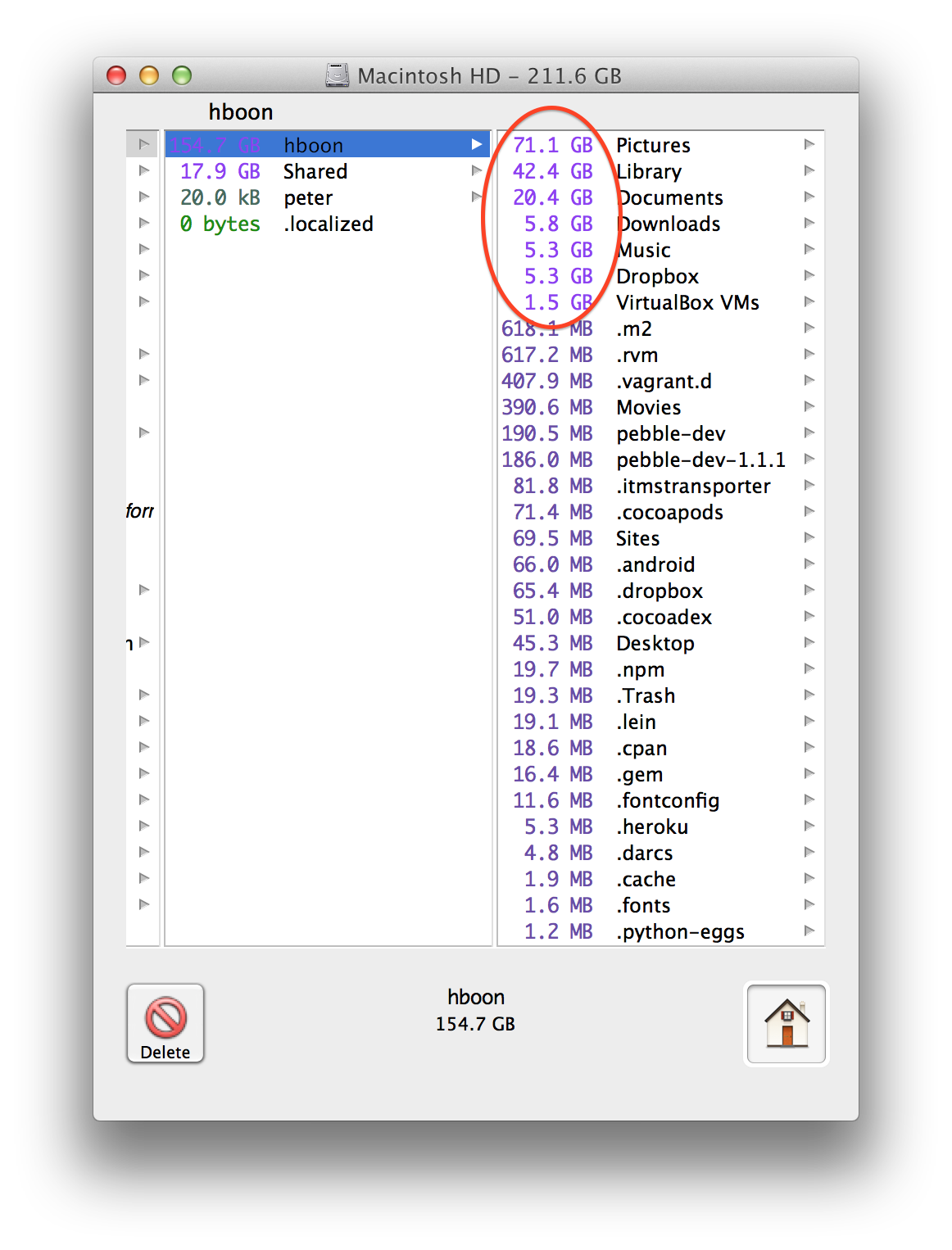
Task: Select the hboon folder row
Action: pyautogui.click(x=328, y=145)
